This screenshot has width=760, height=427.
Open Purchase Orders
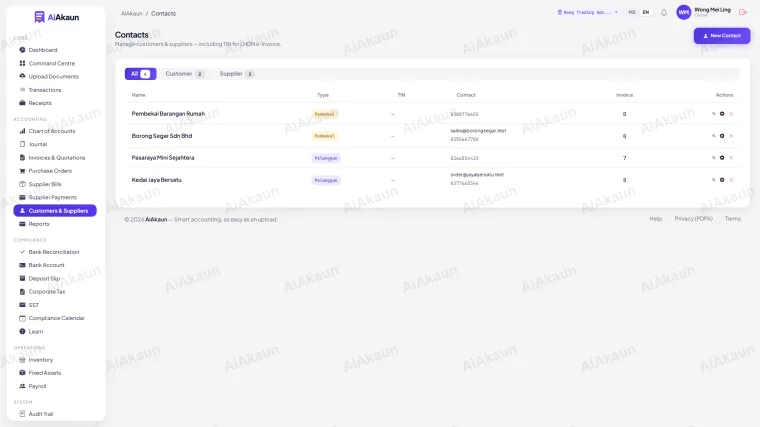pyautogui.click(x=50, y=171)
